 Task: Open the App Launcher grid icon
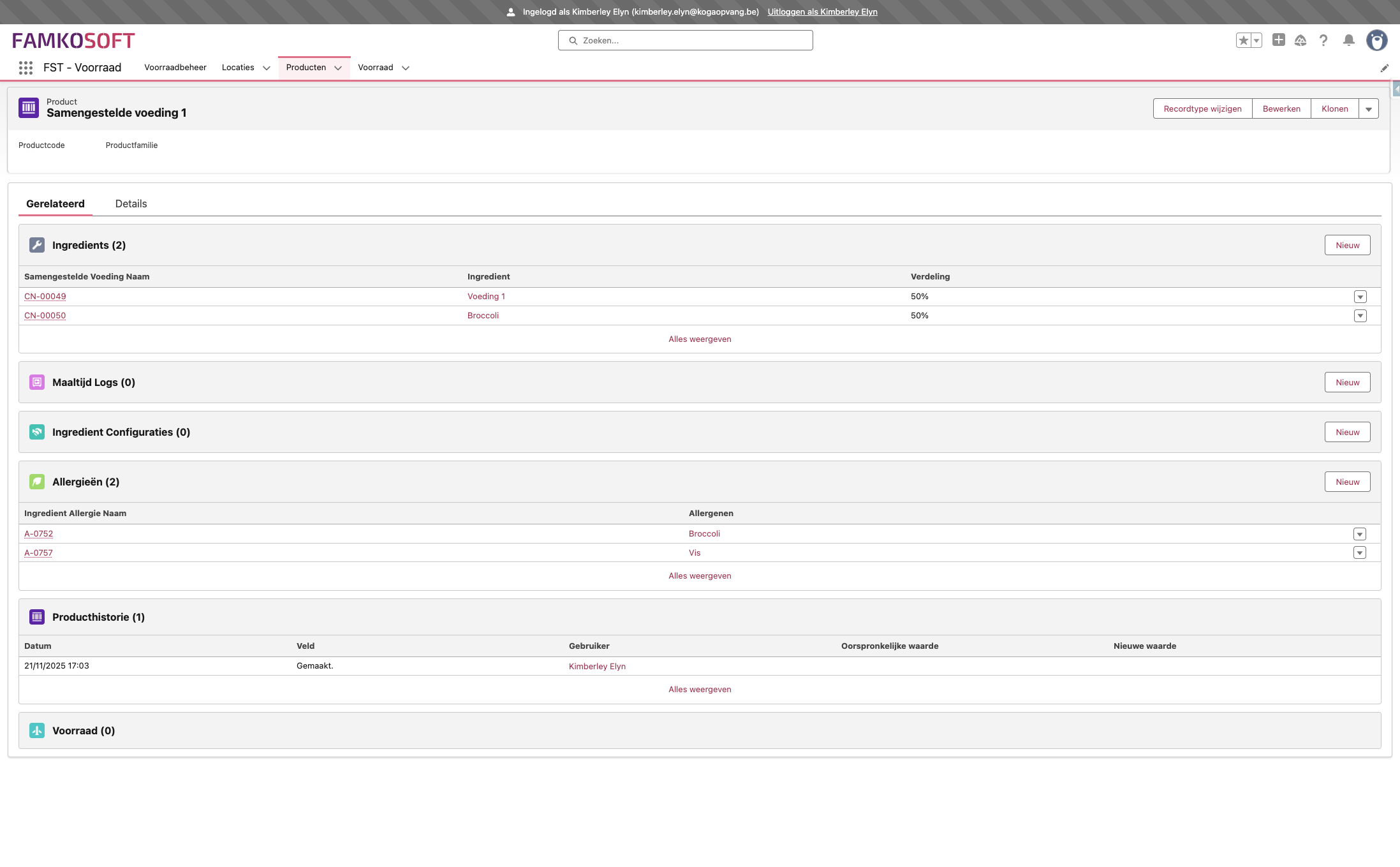(x=26, y=68)
